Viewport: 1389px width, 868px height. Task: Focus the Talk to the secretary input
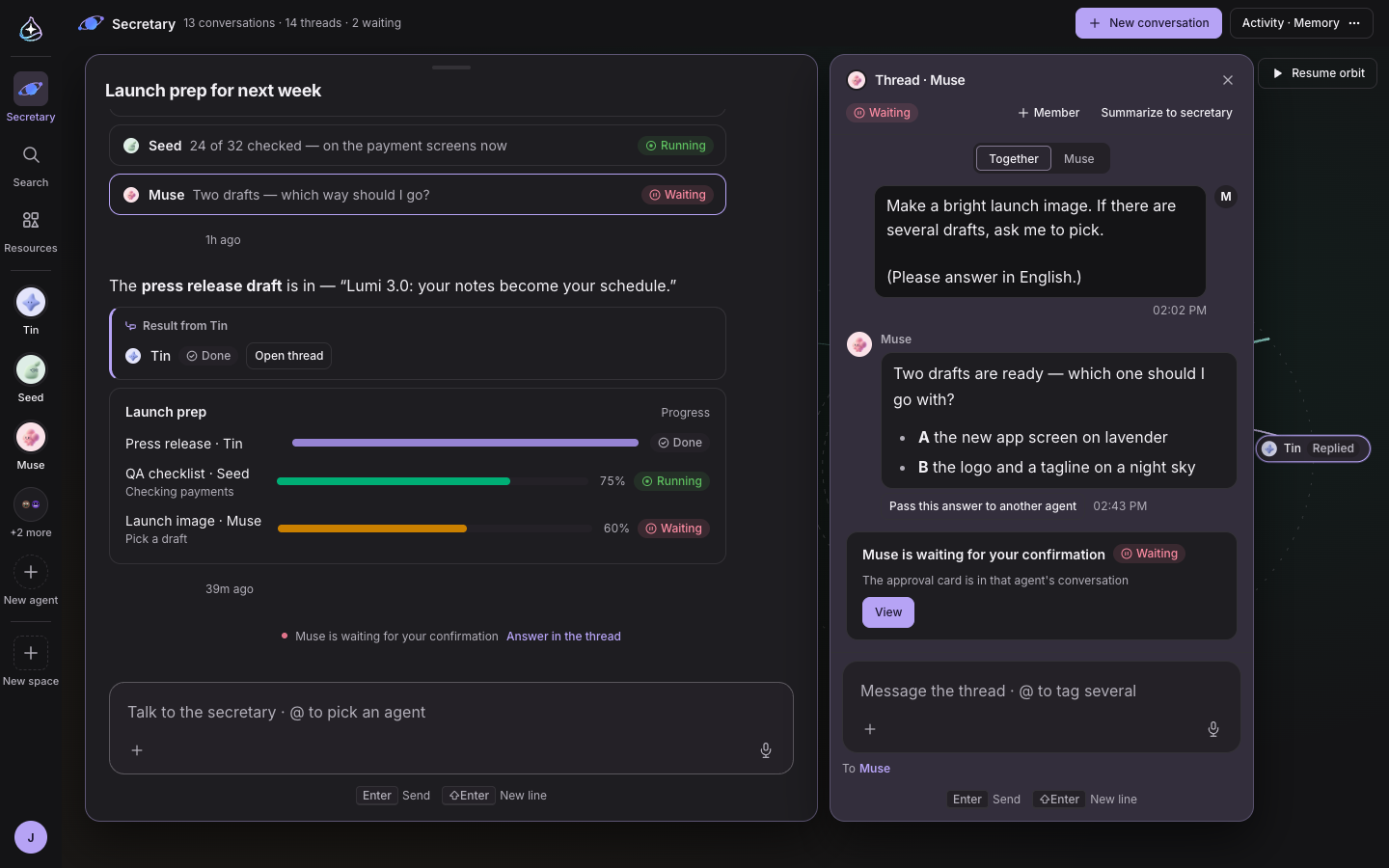tap(451, 713)
